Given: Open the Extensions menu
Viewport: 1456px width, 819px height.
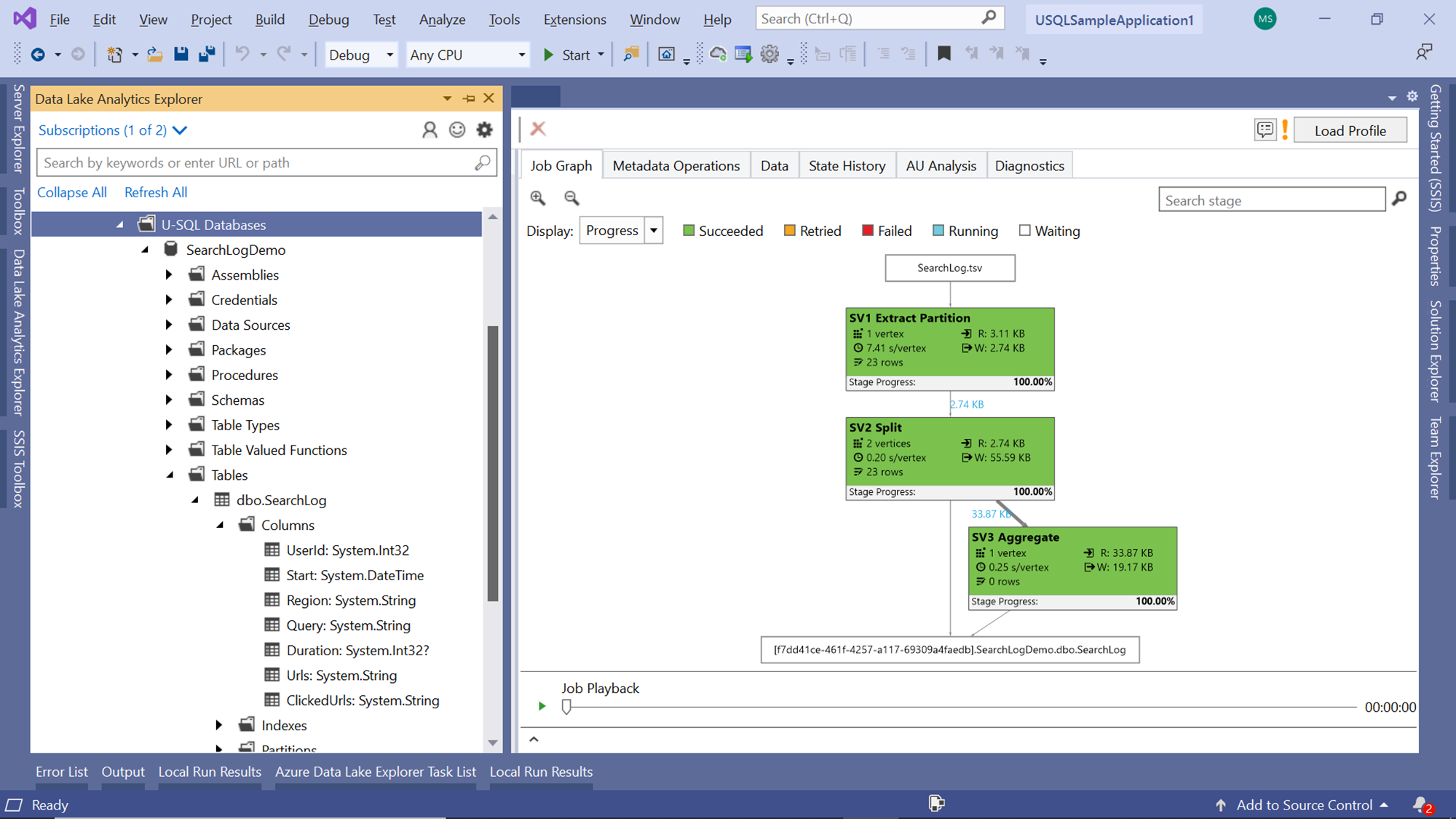Looking at the screenshot, I should pos(574,20).
